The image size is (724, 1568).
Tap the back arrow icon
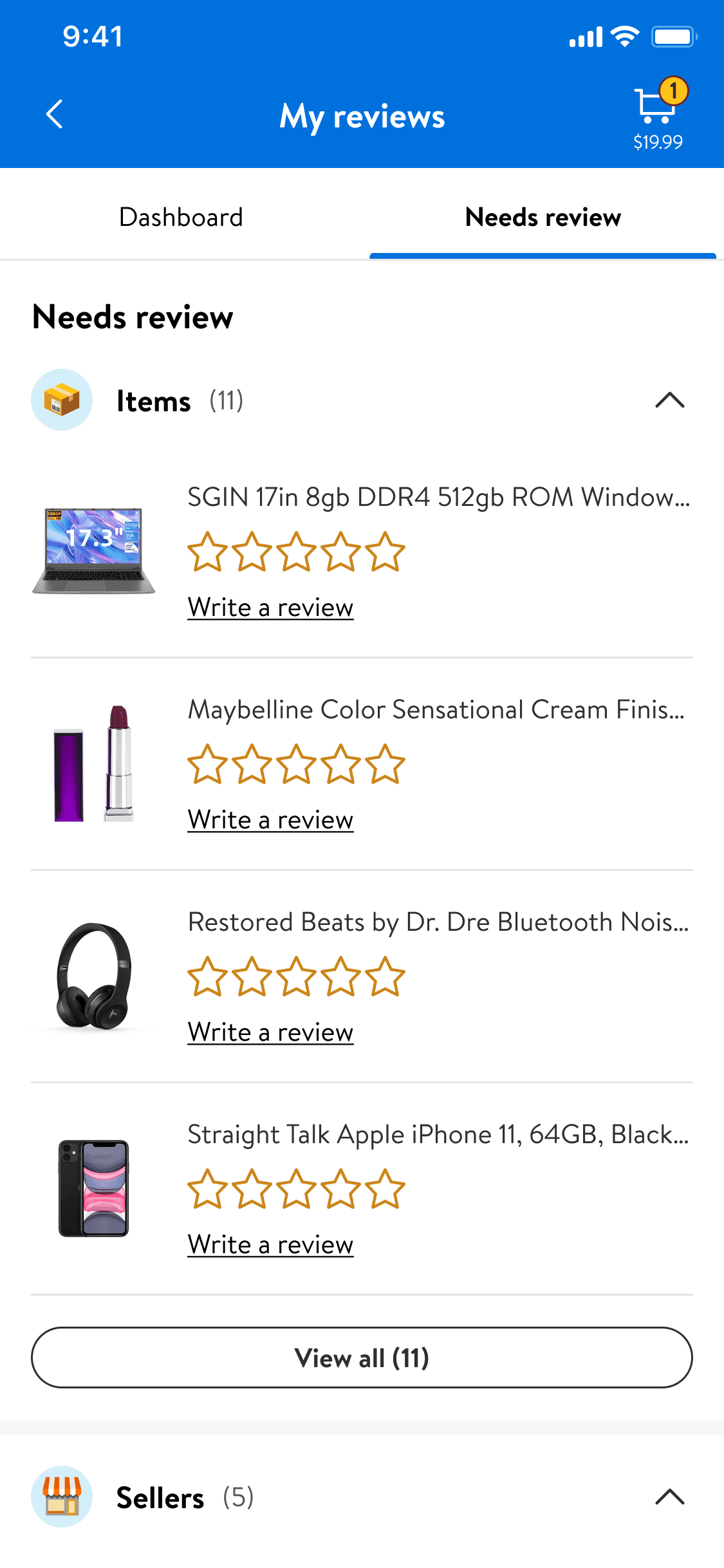(x=55, y=115)
